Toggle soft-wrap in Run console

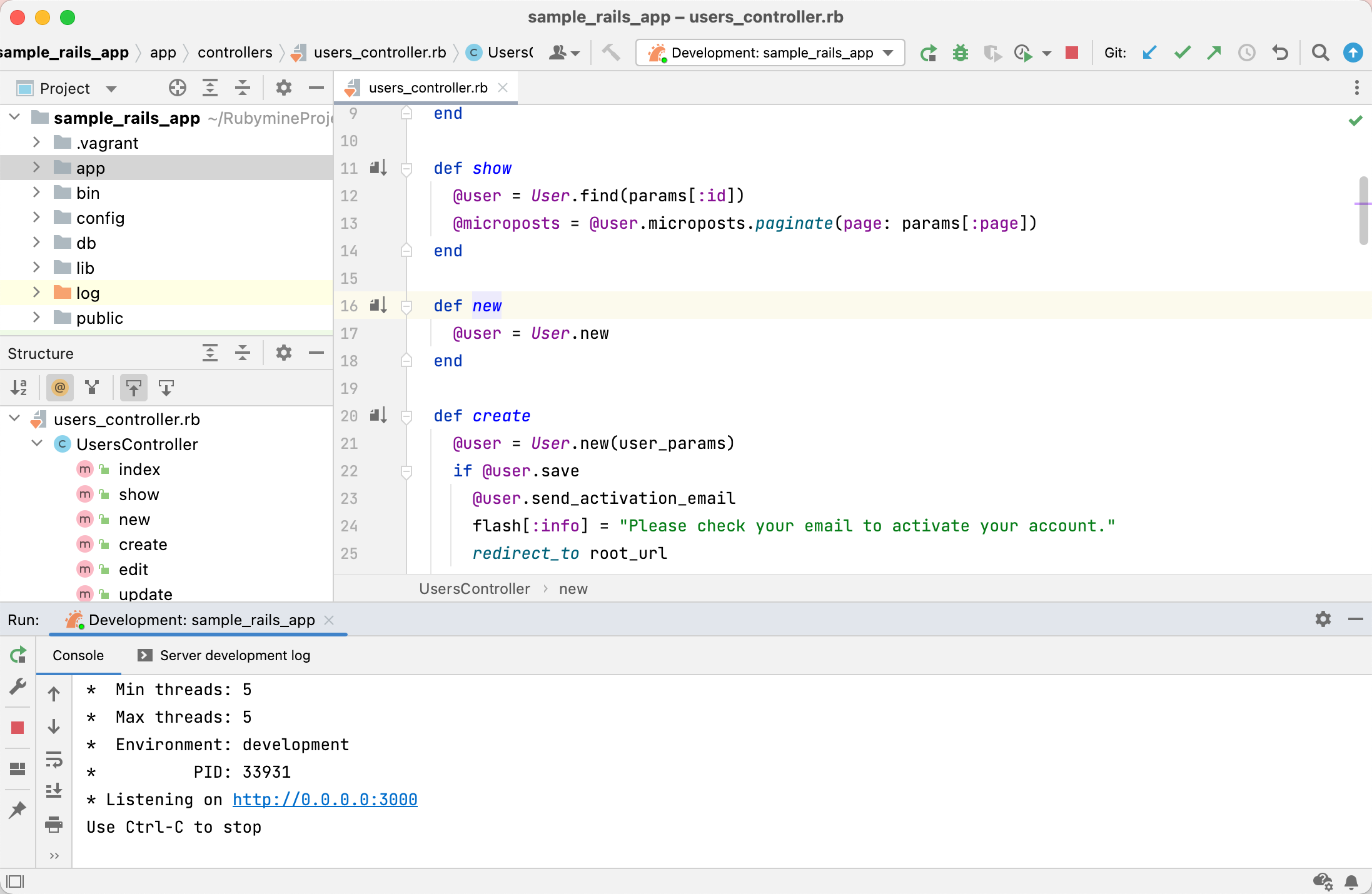coord(54,760)
